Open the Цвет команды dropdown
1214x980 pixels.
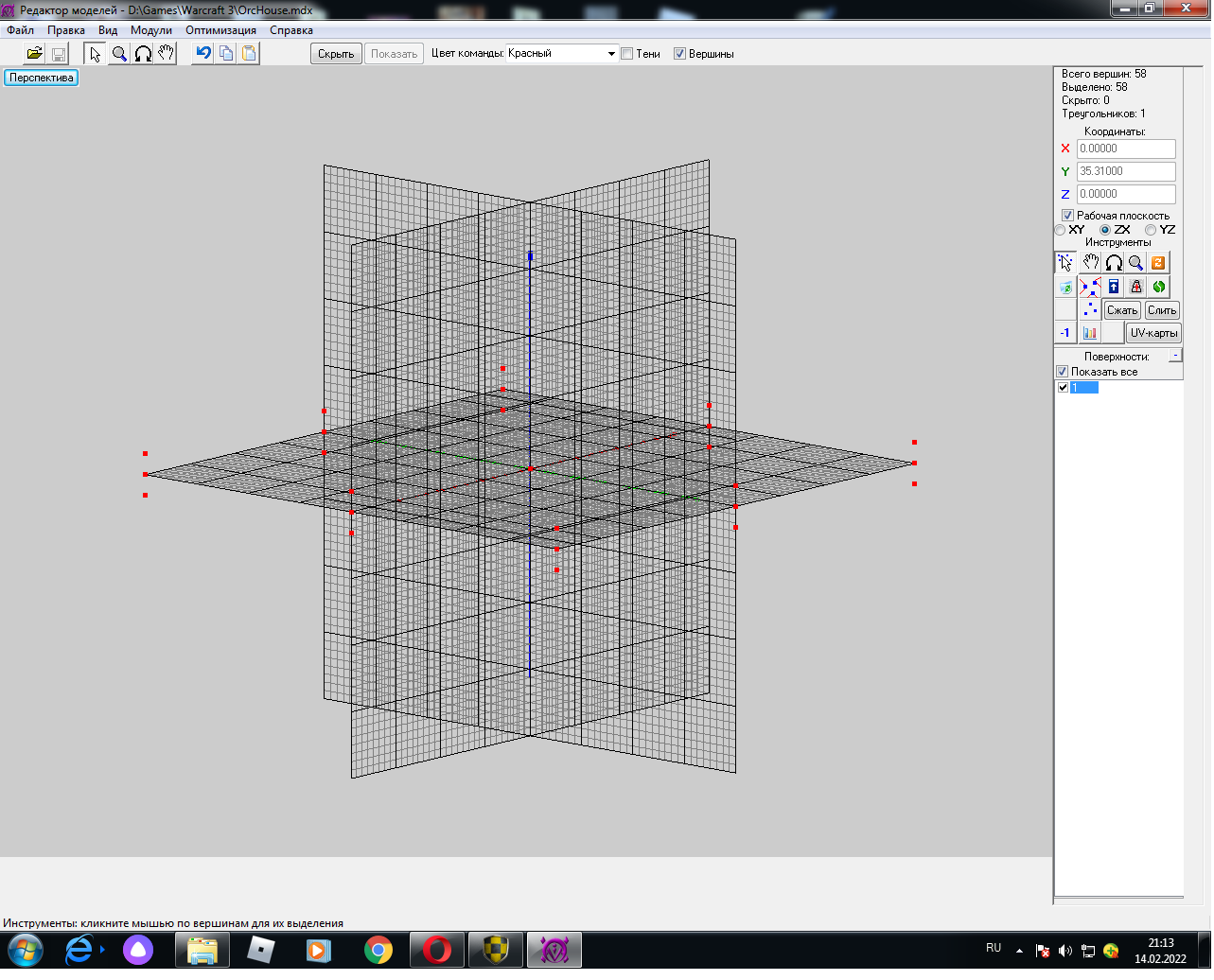pos(610,54)
